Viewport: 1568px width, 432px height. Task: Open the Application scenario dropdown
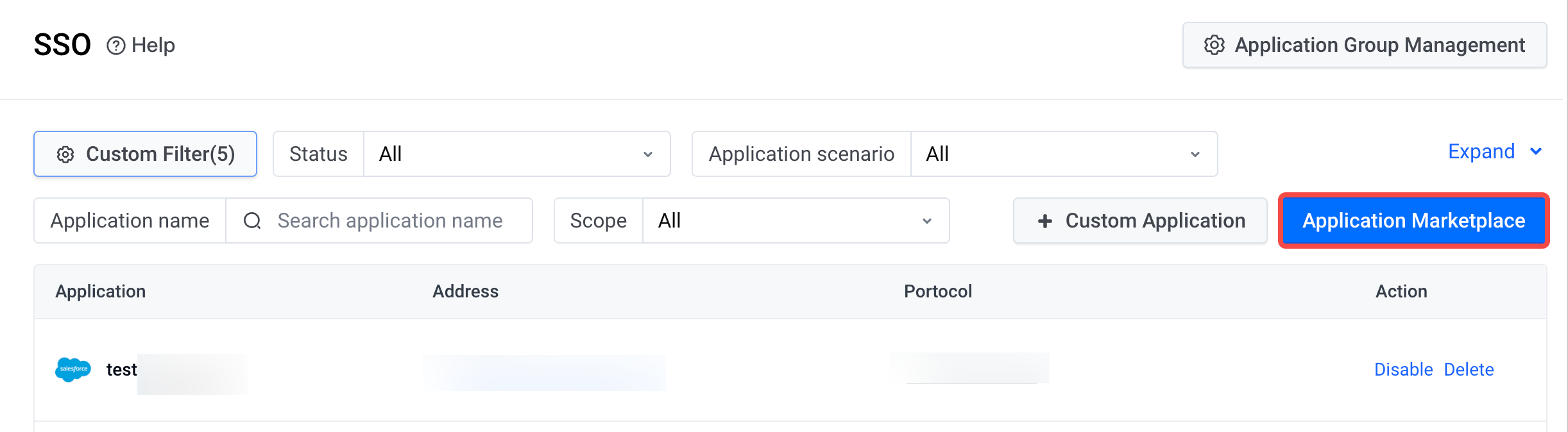click(x=1064, y=154)
